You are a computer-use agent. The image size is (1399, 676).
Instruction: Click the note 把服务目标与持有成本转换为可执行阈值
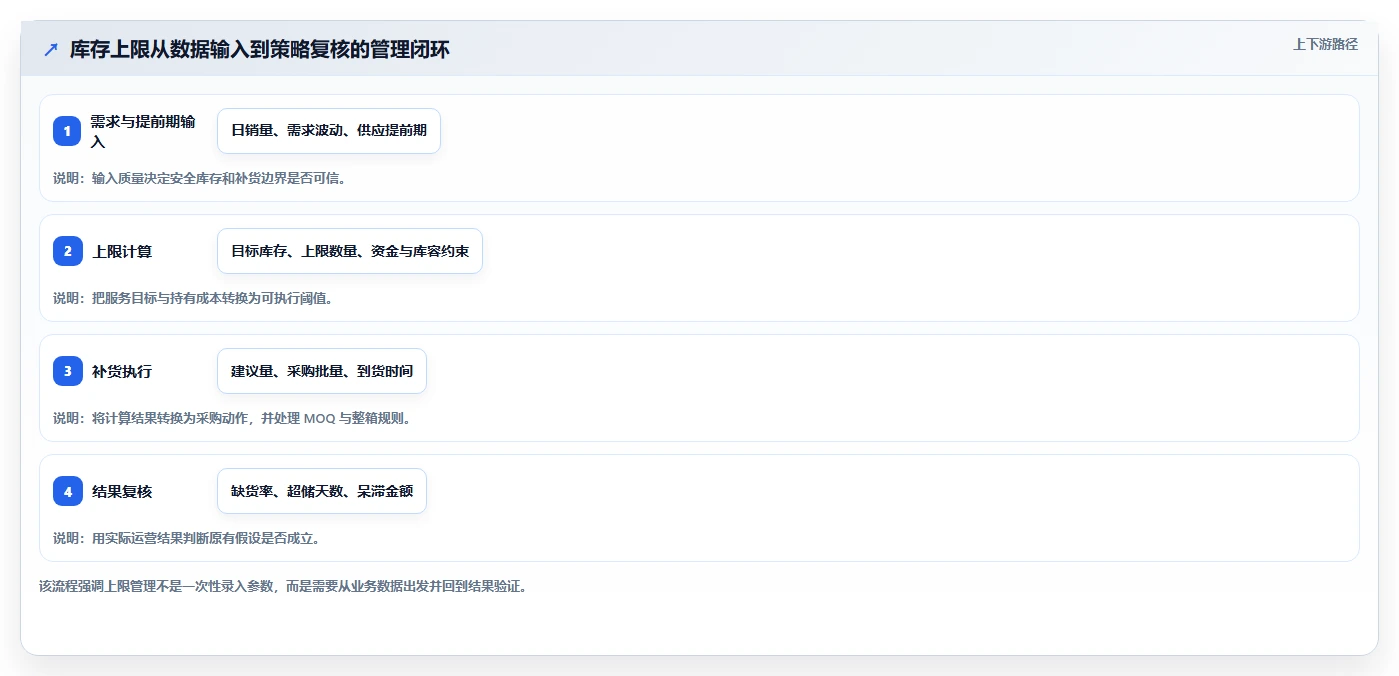click(193, 298)
